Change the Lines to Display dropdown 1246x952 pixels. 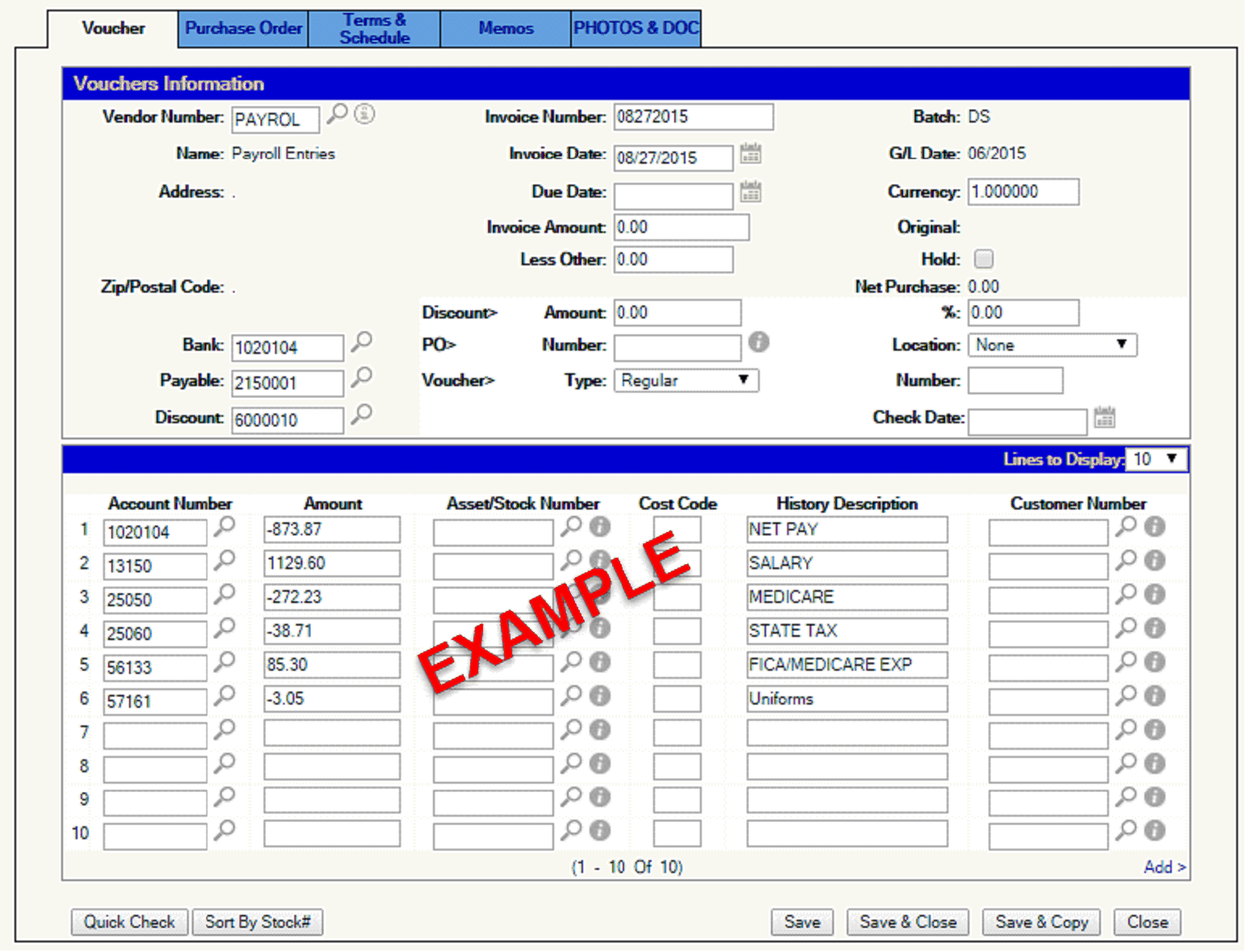[x=1155, y=459]
